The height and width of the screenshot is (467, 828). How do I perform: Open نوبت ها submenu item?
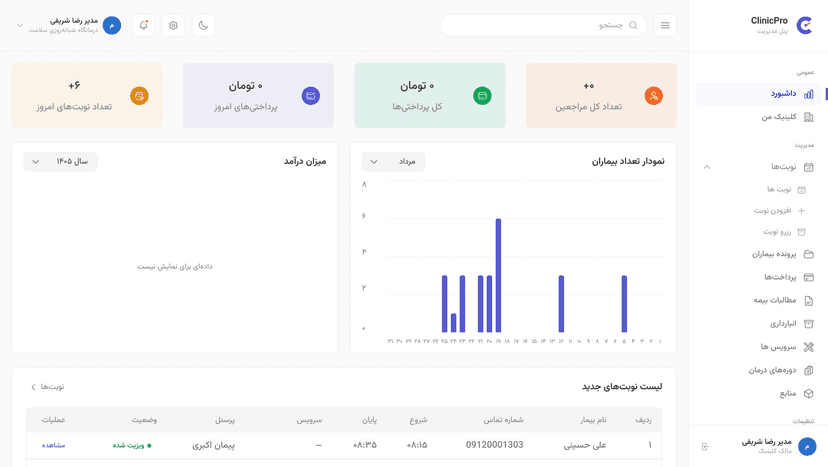(786, 189)
